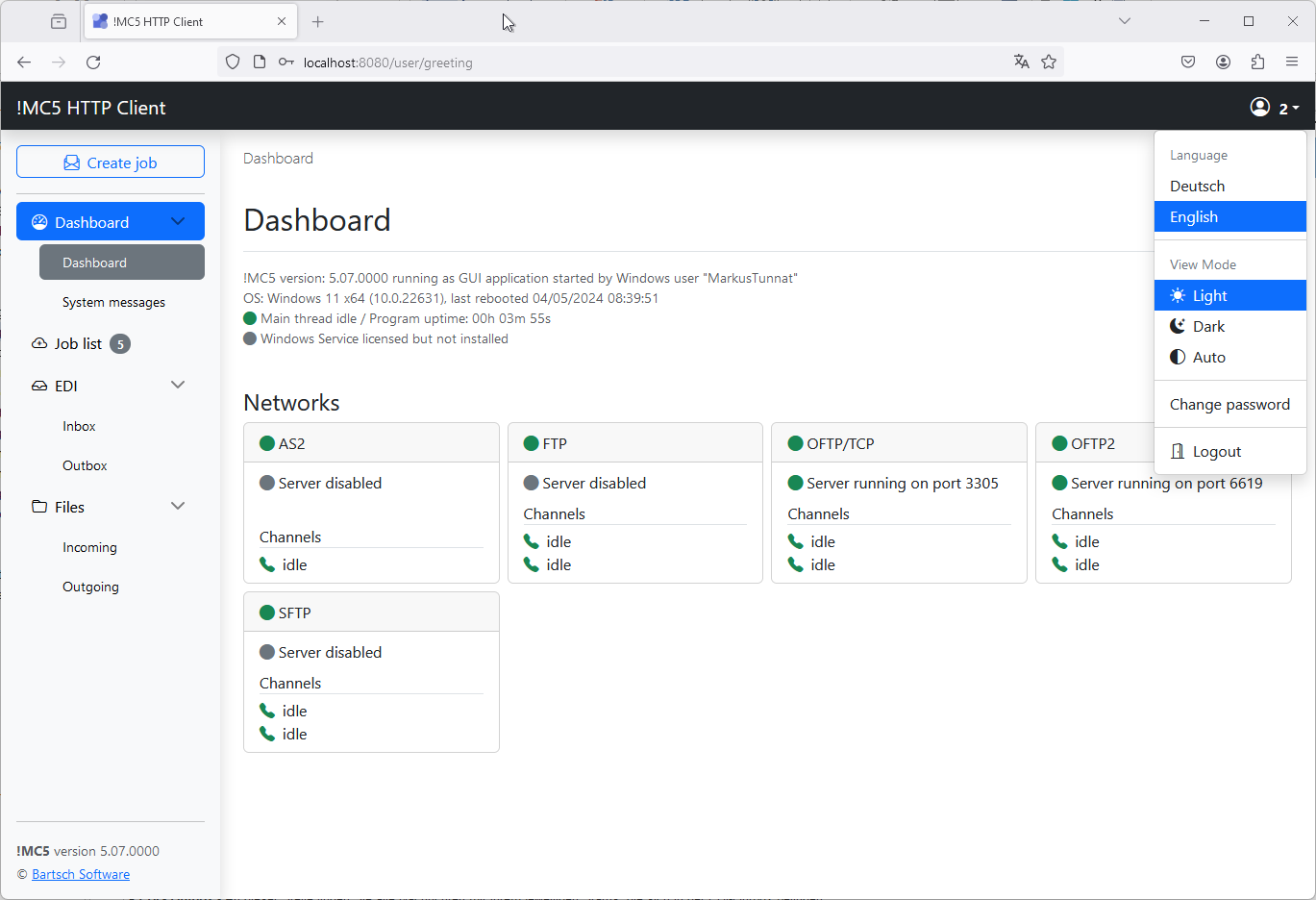Image resolution: width=1316 pixels, height=900 pixels.
Task: Click the first OFTP2 channel phone icon
Action: click(1059, 541)
